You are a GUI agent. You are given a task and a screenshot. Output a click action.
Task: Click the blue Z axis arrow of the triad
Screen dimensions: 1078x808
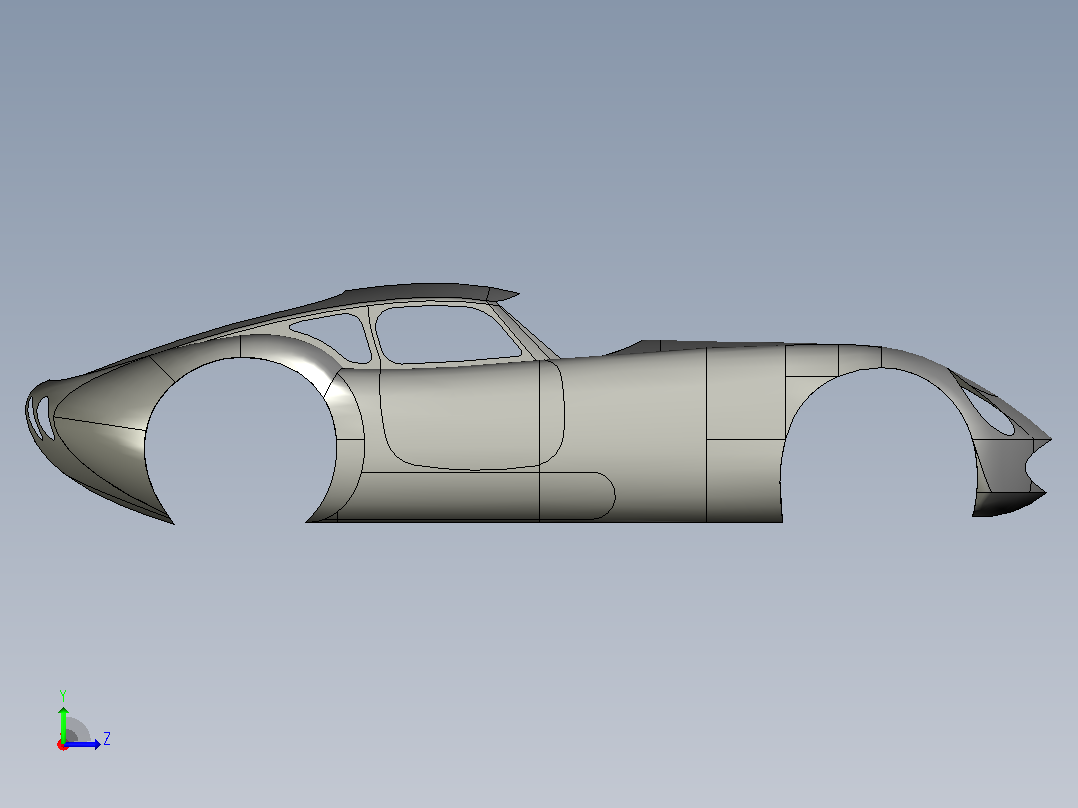83,744
